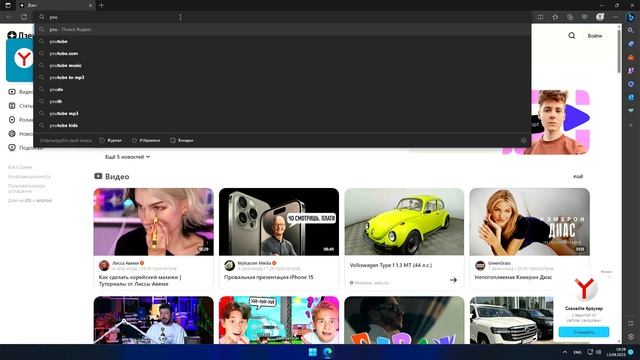The image size is (640, 360).
Task: Open the tab actions menu icon
Action: pyautogui.click(x=8, y=5)
